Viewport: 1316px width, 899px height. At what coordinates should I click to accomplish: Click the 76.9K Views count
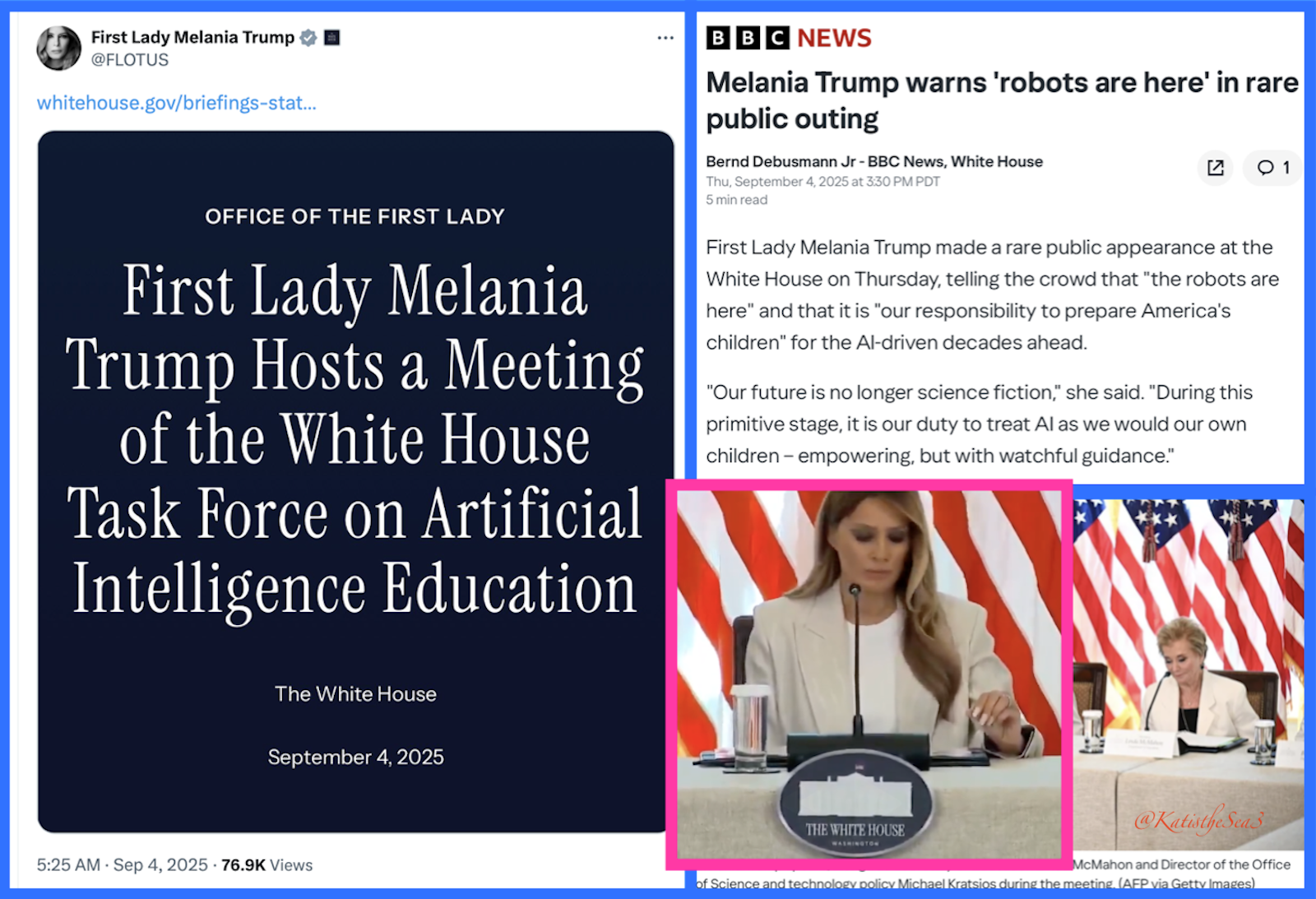click(x=267, y=864)
